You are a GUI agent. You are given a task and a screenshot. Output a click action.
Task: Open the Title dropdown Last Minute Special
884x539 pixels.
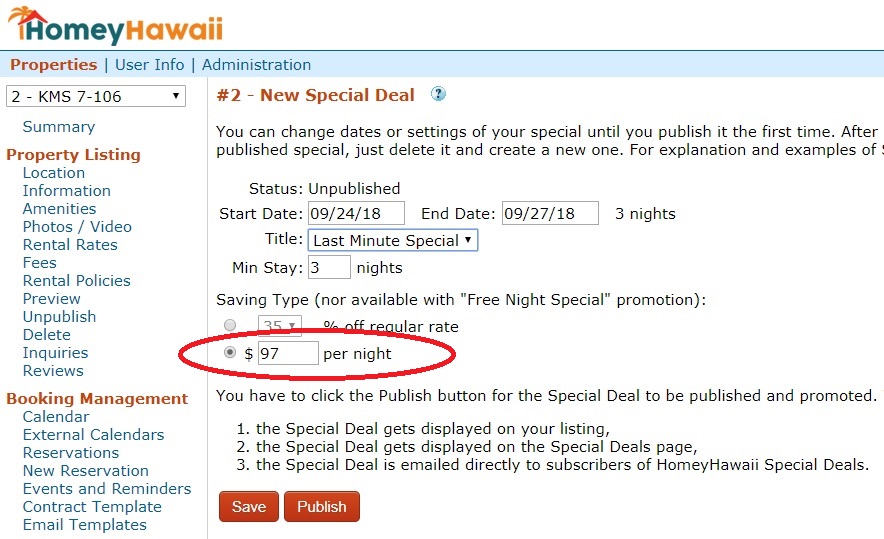392,240
